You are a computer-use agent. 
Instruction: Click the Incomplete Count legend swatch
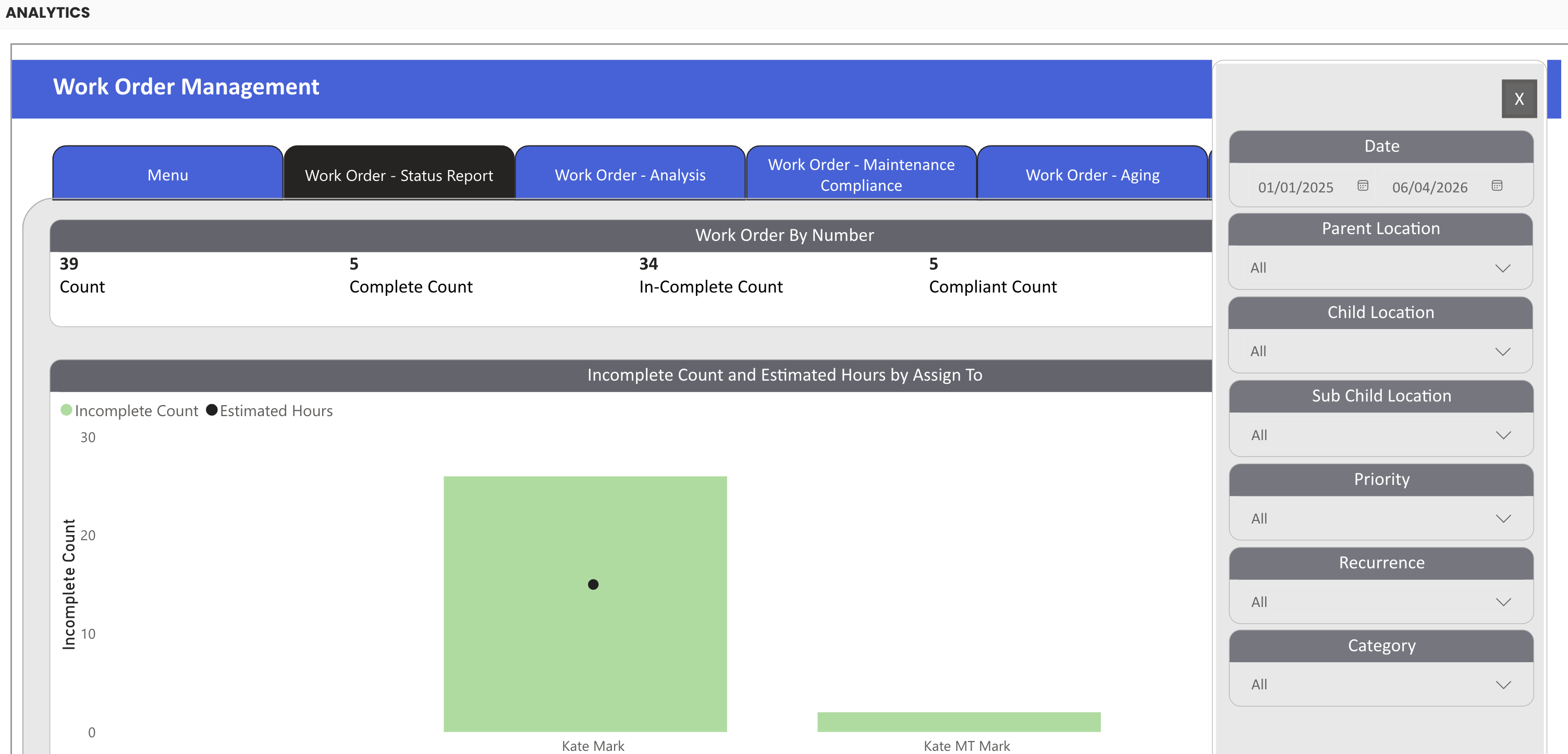point(66,410)
